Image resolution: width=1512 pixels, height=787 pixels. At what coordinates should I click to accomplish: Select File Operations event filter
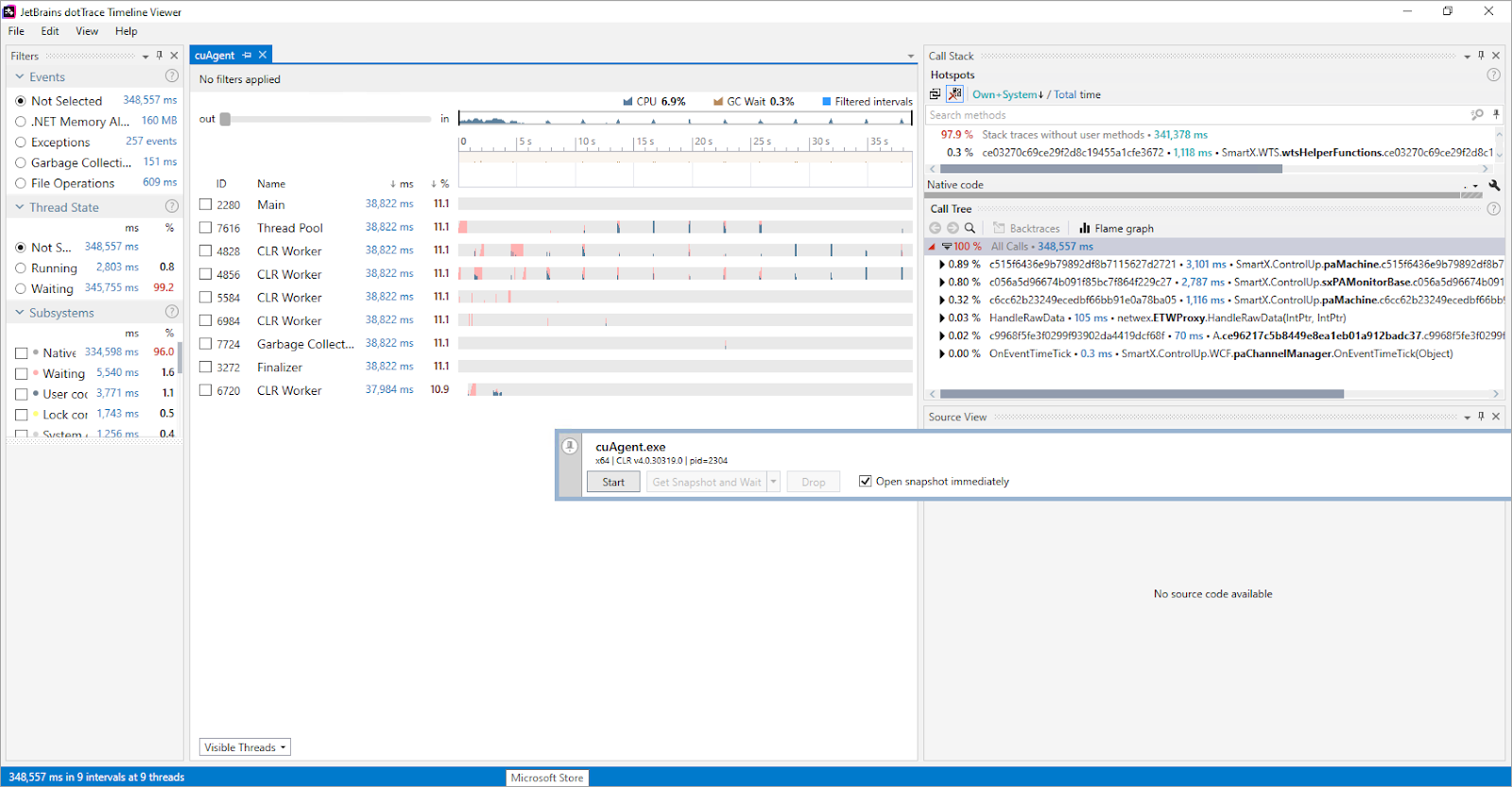tap(21, 183)
